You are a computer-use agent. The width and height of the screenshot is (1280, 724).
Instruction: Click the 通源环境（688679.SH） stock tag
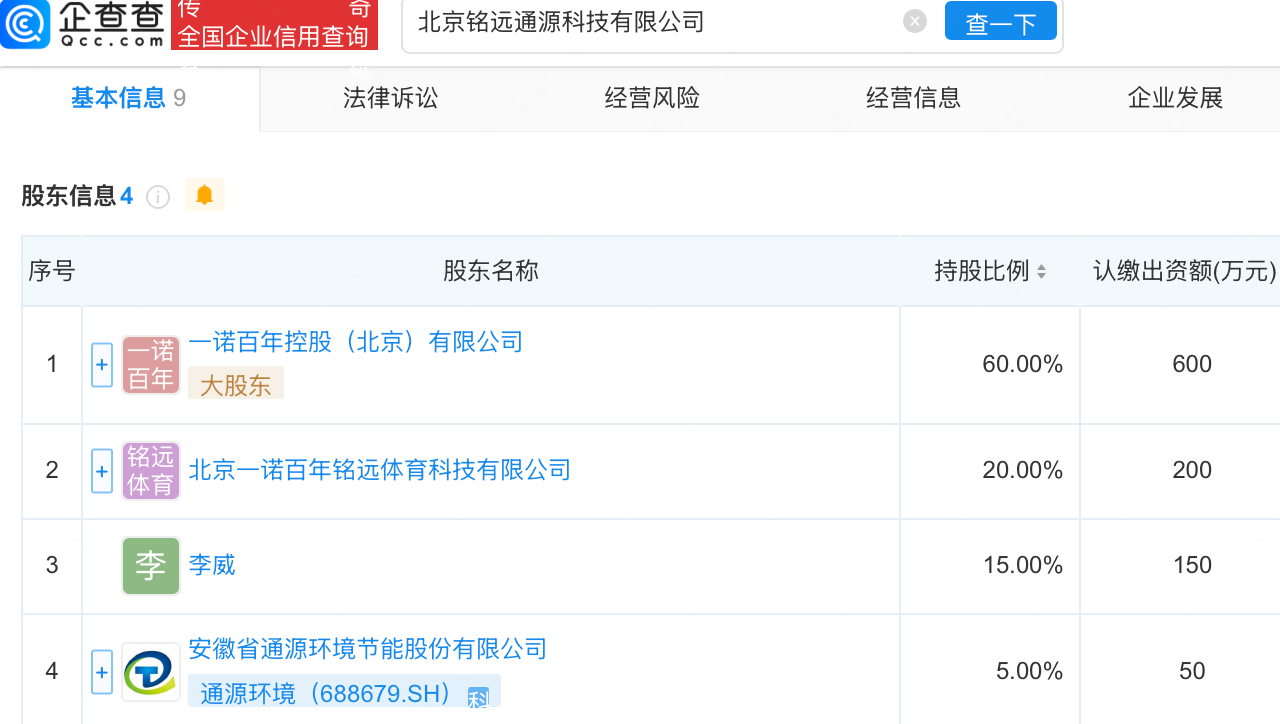(x=344, y=692)
